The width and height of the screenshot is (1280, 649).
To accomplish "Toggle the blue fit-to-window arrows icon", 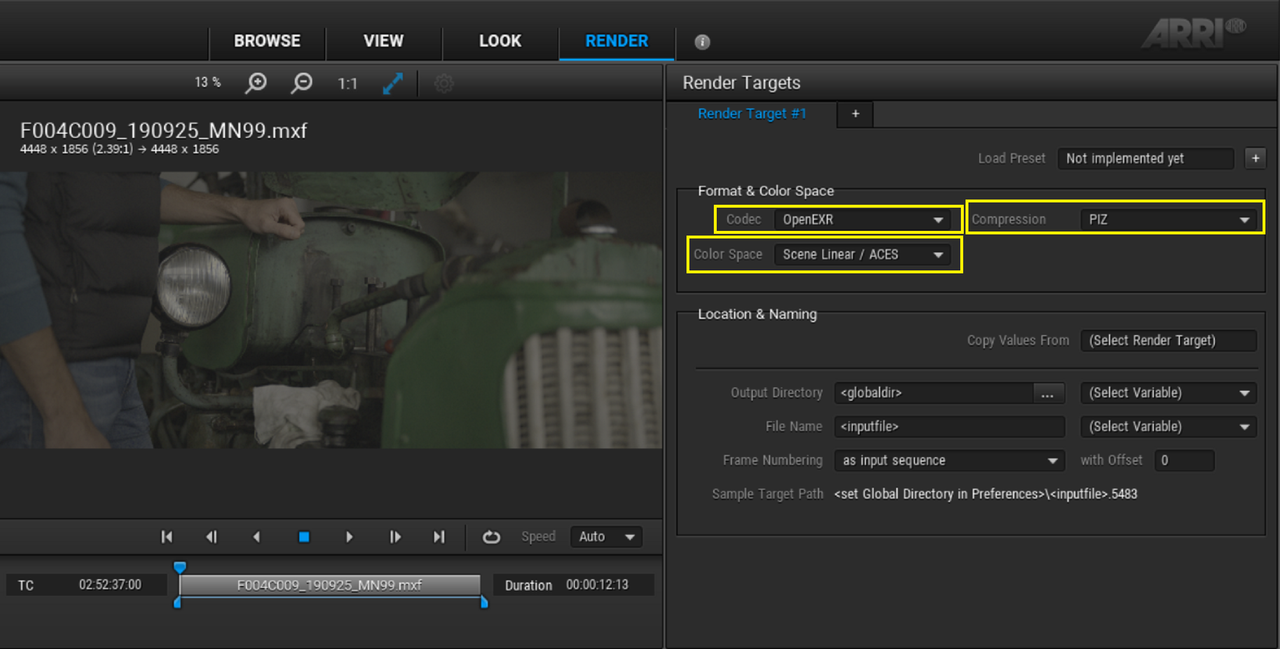I will click(x=393, y=83).
